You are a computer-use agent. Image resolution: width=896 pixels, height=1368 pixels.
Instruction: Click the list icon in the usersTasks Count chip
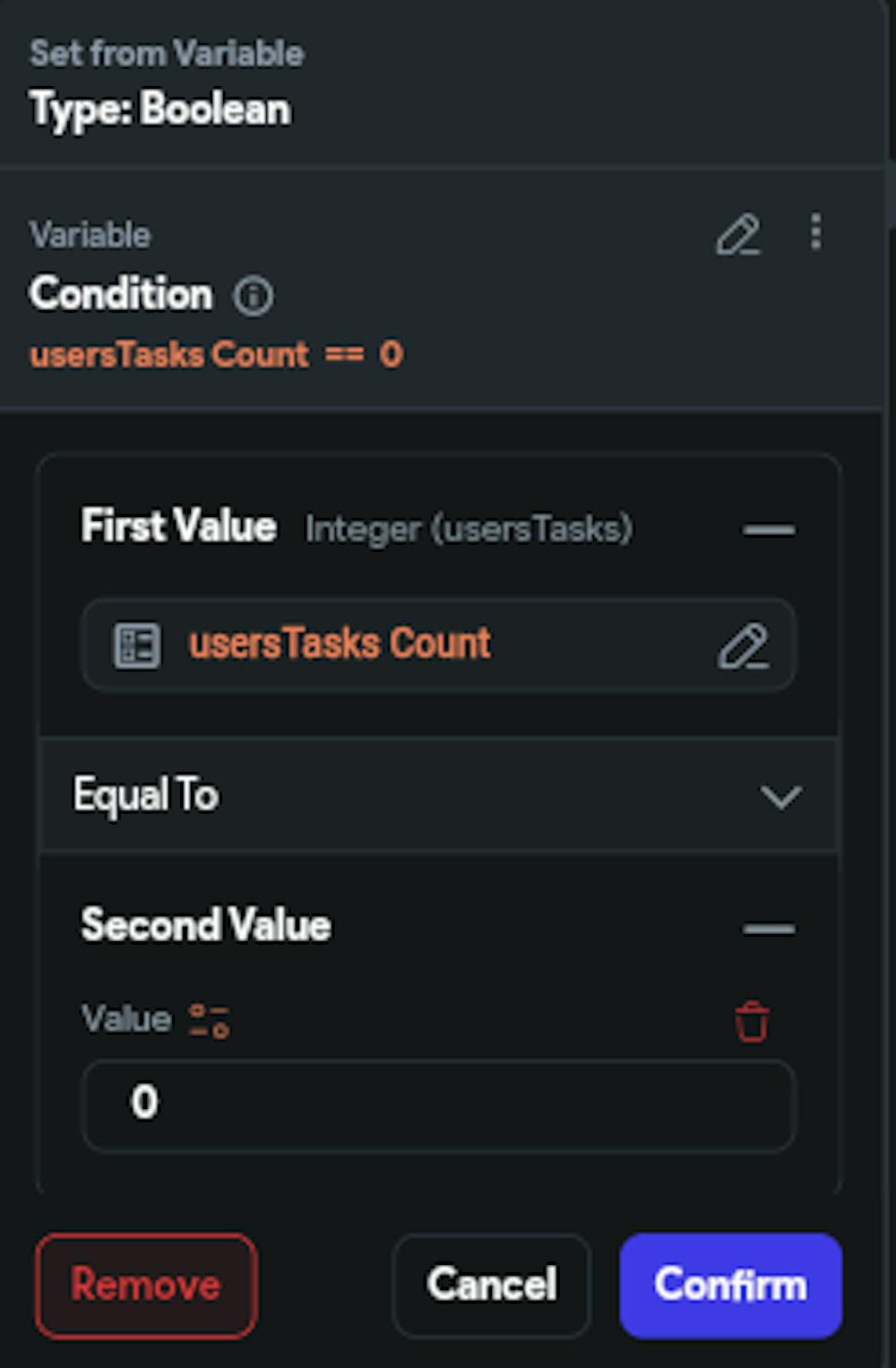tap(136, 645)
